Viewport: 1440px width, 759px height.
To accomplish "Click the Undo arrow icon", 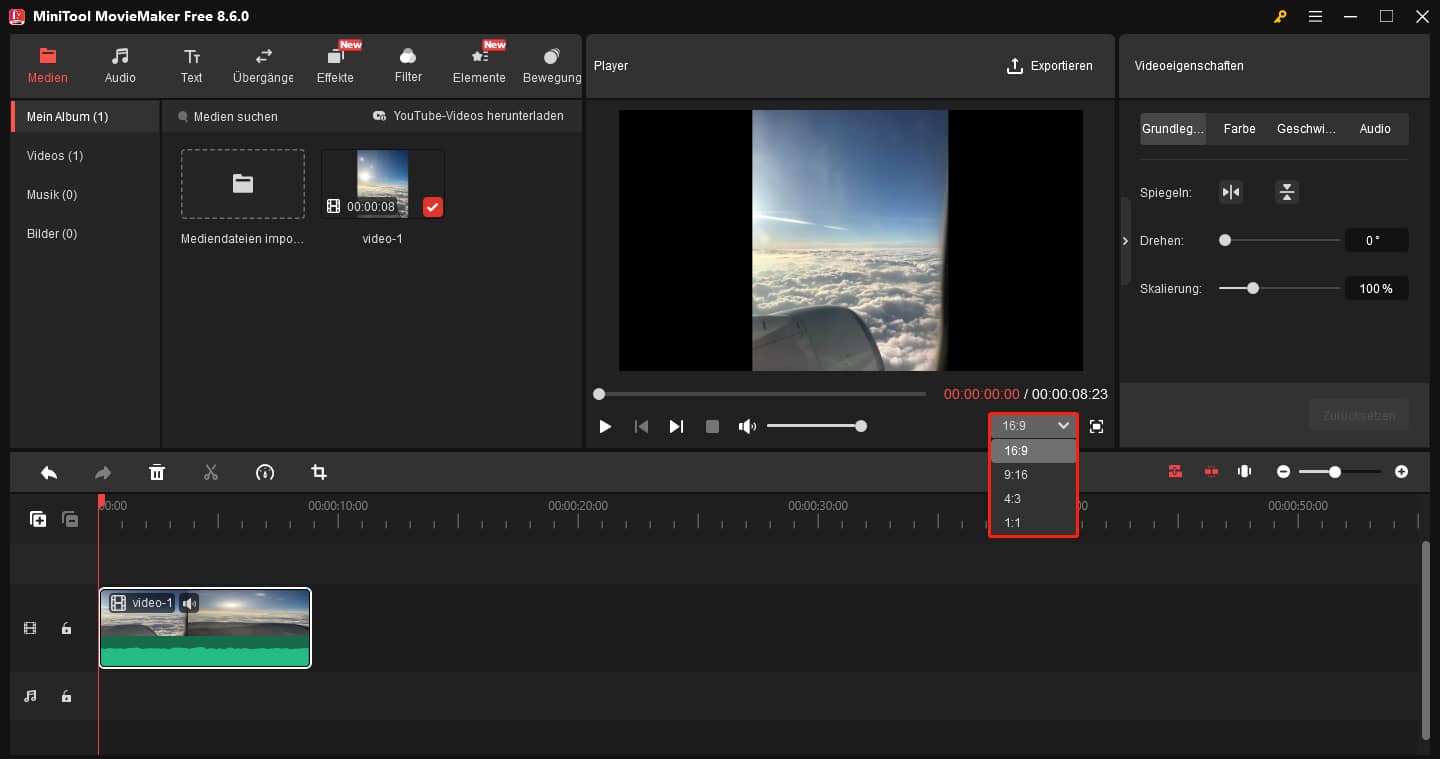I will pos(49,471).
